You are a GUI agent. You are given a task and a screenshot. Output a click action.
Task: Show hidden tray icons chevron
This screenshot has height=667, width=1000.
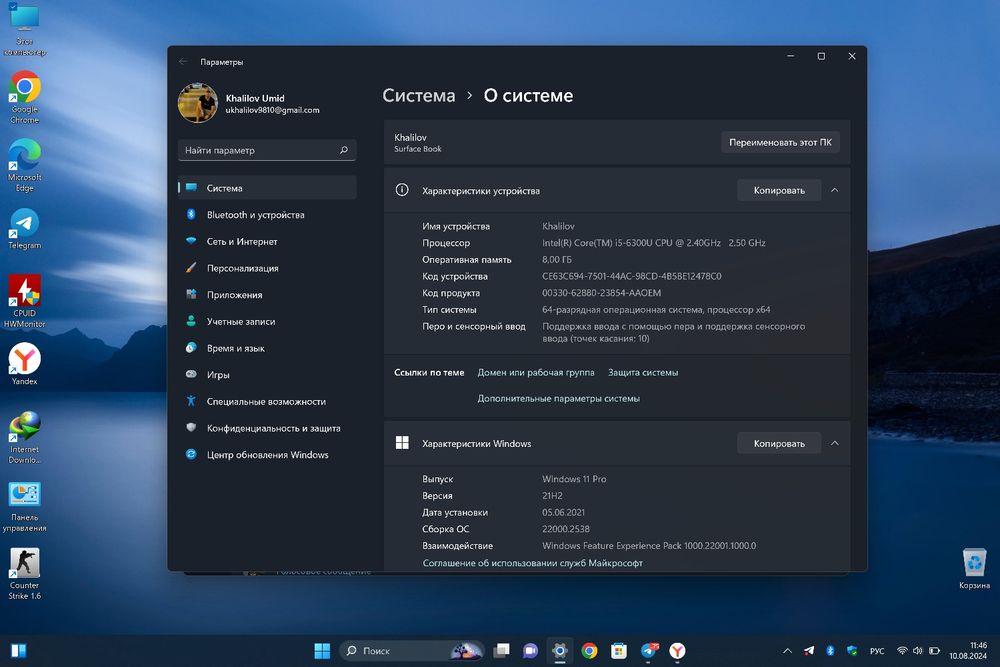click(x=788, y=651)
